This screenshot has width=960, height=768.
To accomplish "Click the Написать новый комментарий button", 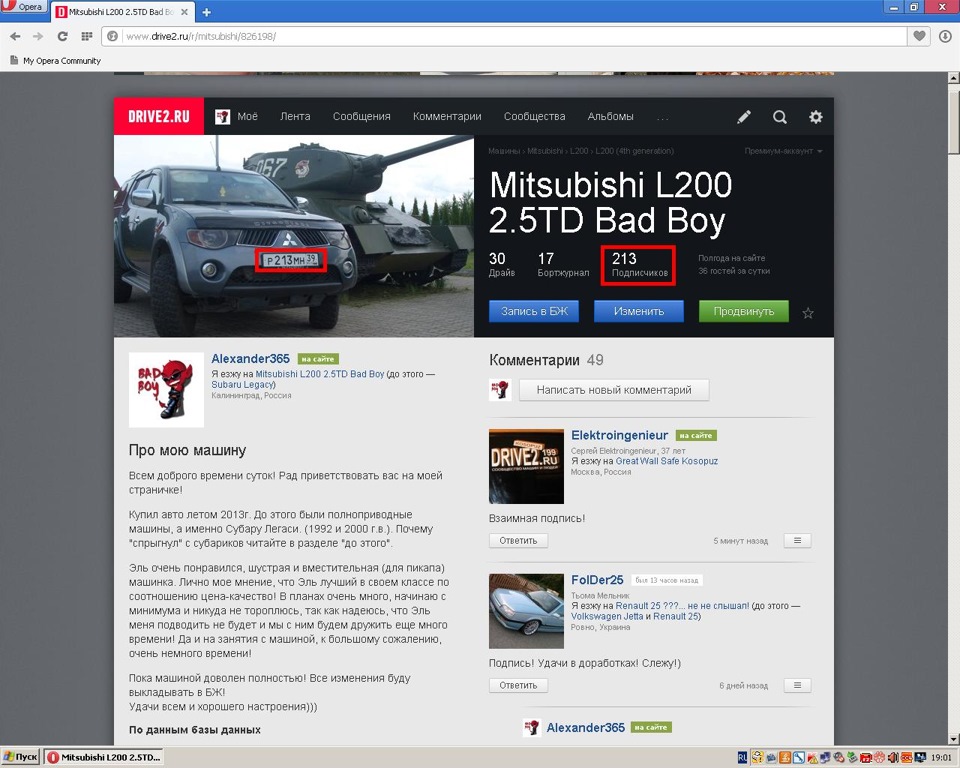I will tap(614, 390).
